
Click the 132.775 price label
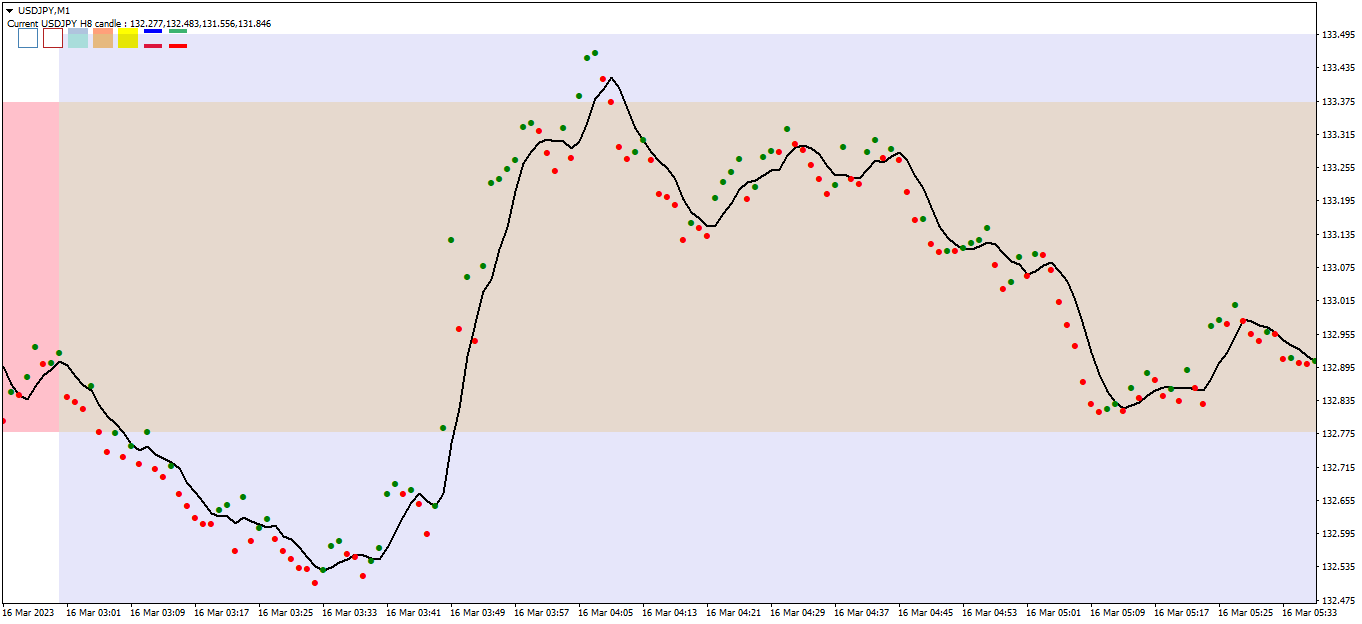click(1337, 434)
